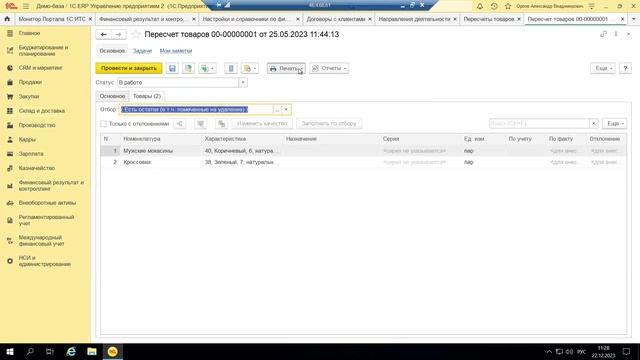This screenshot has height=360, width=640.
Task: Open Еще menu in goods table toolbar
Action: (x=614, y=124)
